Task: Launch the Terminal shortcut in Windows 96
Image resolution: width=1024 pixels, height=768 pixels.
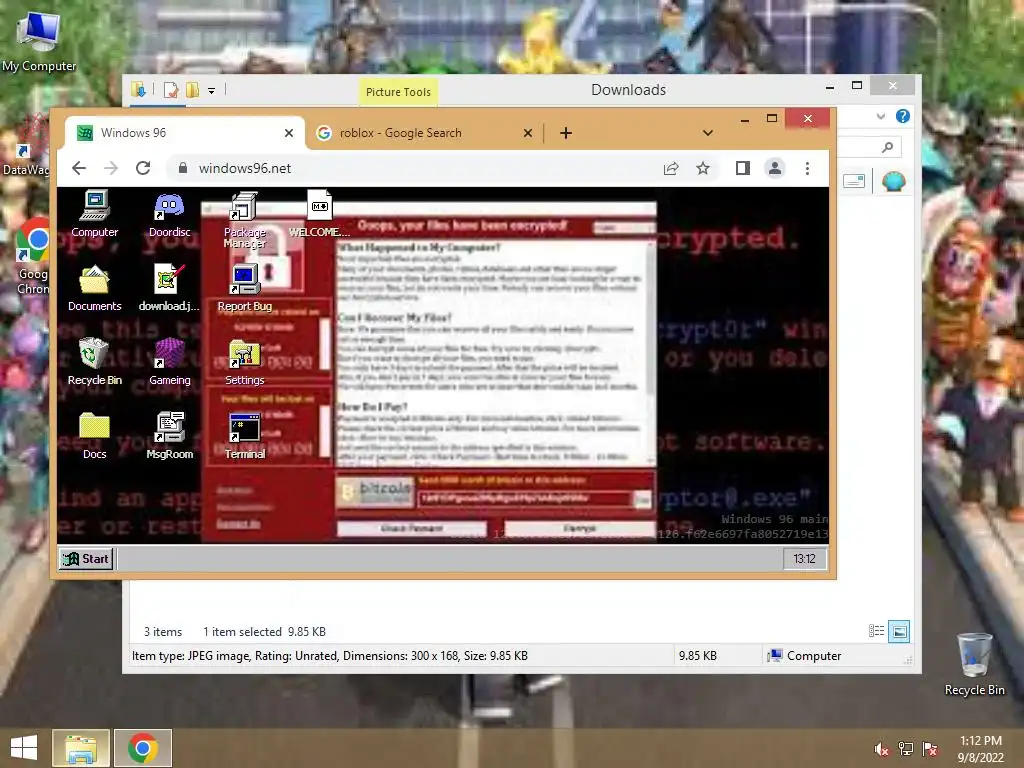Action: [244, 435]
